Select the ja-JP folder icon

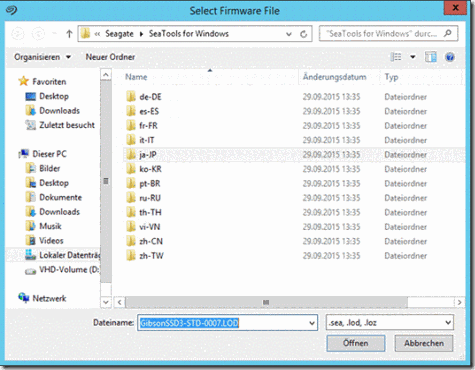(131, 154)
